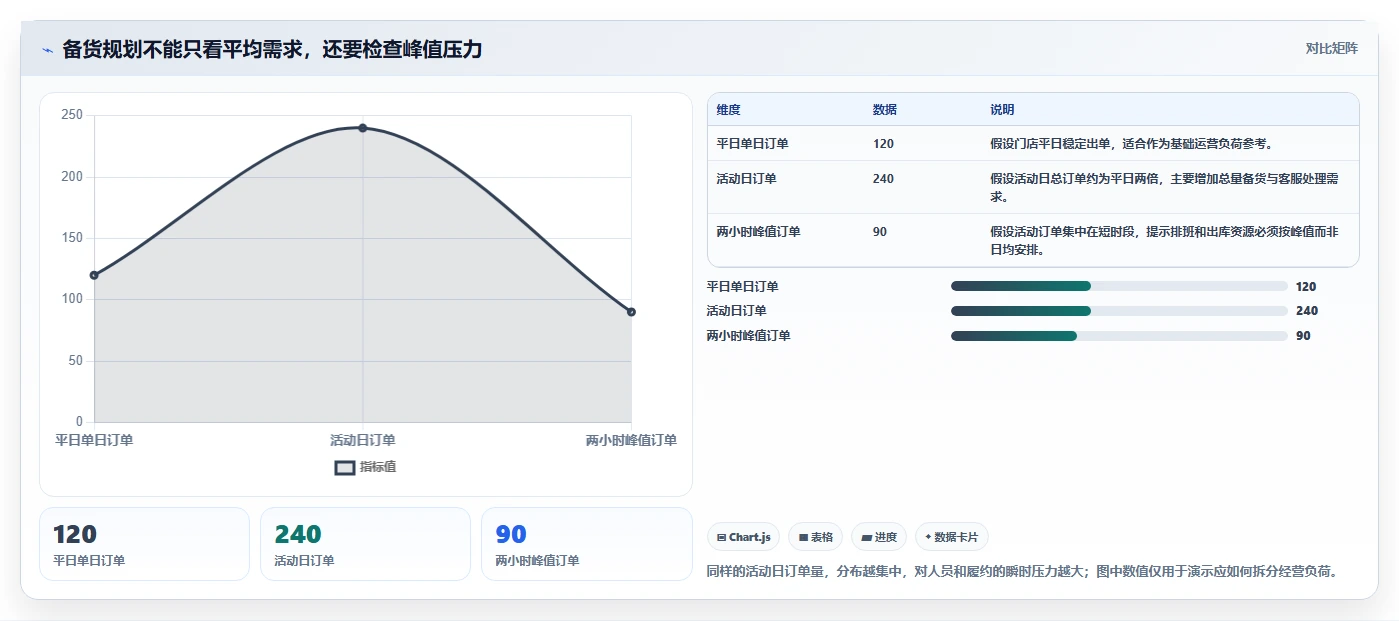Click the Chart.js tag icon
The width and height of the screenshot is (1399, 621).
721,538
